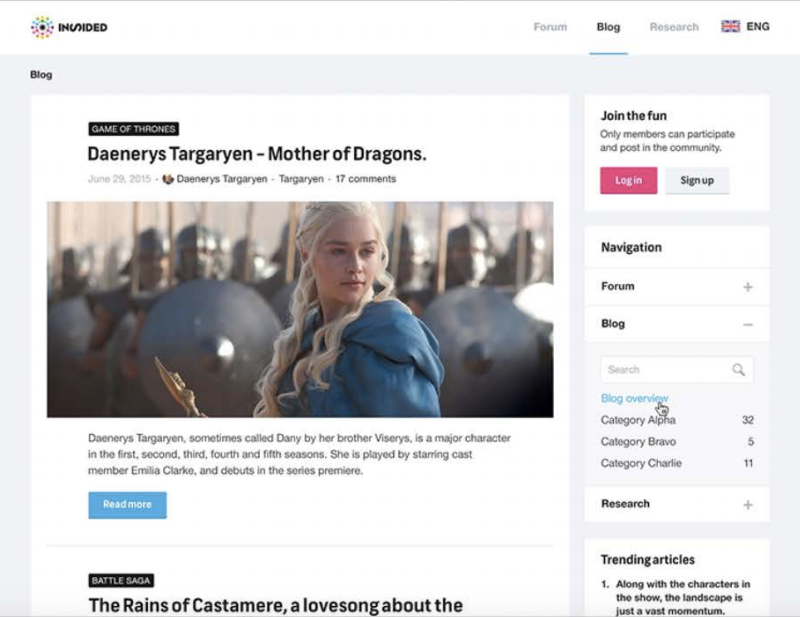Click Daenerys Targaryen author avatar
800x617 pixels.
point(168,179)
